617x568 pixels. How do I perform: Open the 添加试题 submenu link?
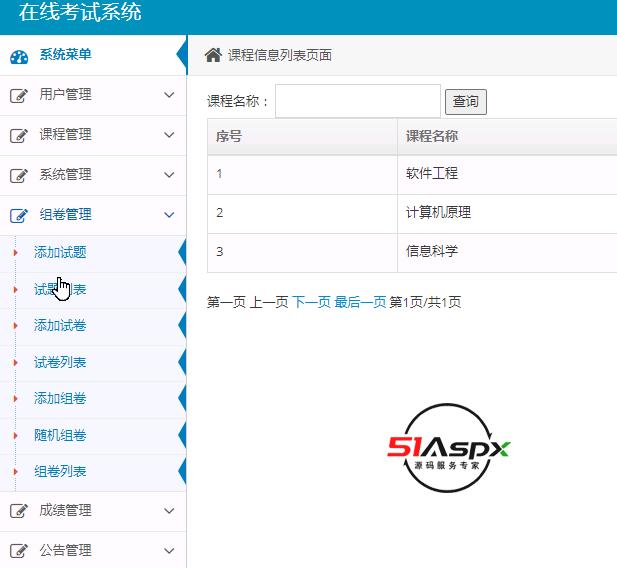coord(60,252)
